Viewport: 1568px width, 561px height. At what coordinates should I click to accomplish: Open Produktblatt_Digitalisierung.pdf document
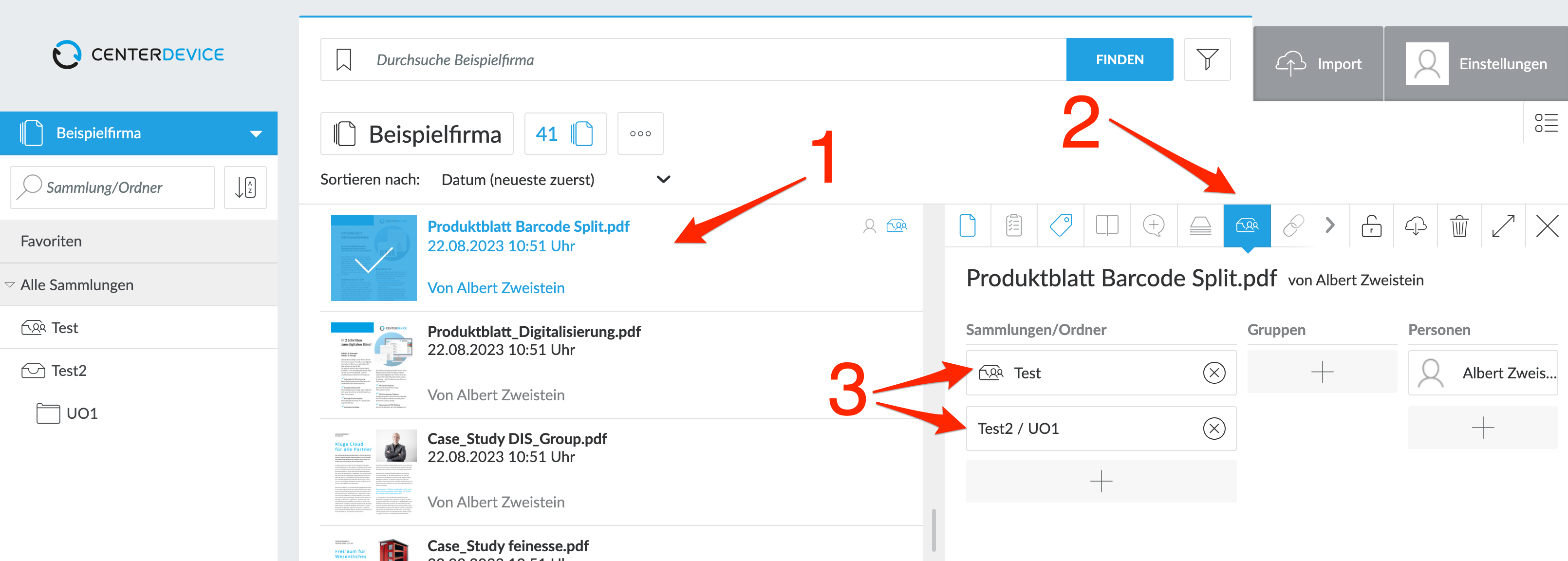[534, 332]
